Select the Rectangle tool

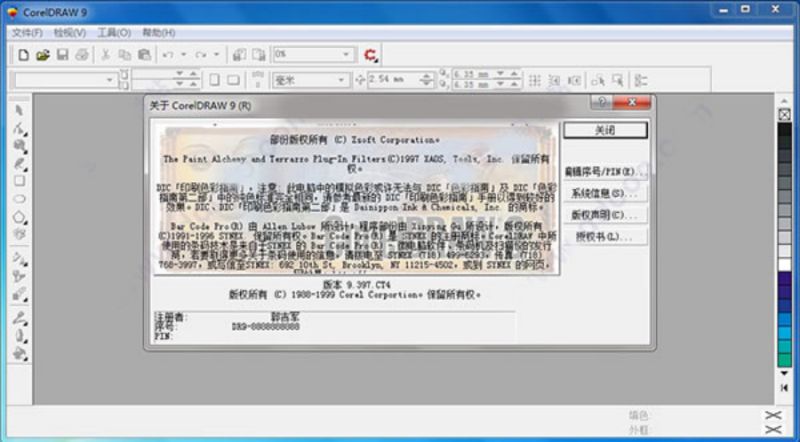click(x=19, y=181)
